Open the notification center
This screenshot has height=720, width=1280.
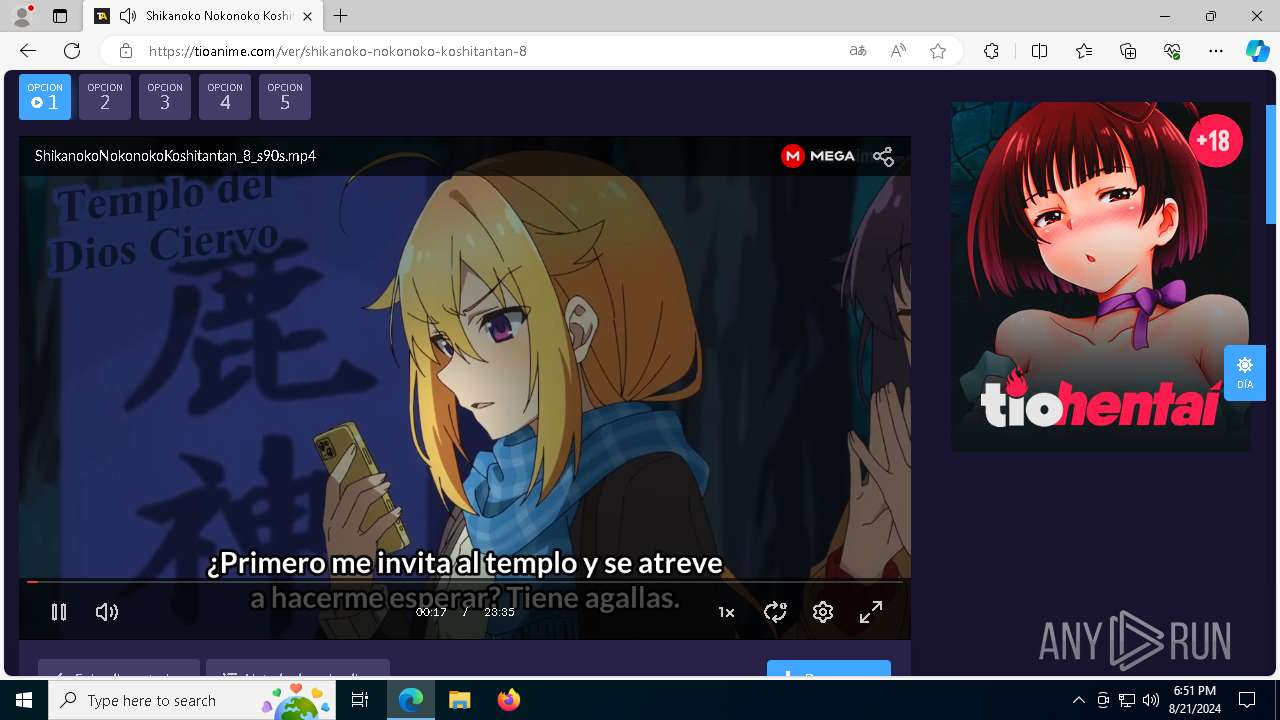point(1247,700)
